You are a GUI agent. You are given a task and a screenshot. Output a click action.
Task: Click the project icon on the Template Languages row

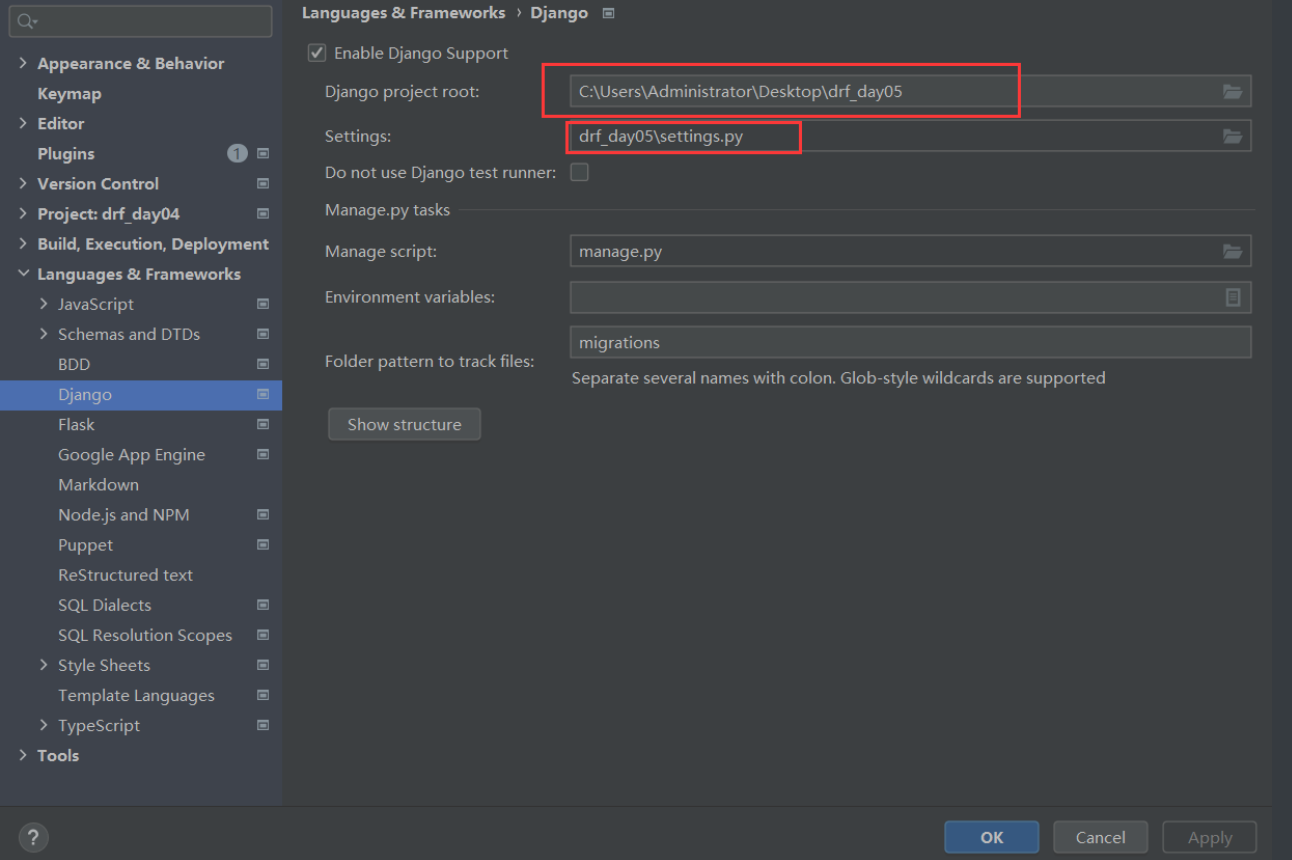click(x=263, y=695)
